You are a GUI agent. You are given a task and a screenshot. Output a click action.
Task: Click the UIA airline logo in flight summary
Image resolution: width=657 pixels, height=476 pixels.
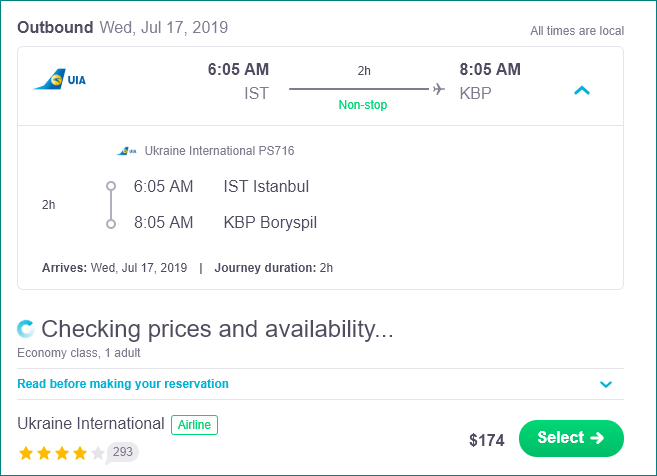click(x=59, y=79)
